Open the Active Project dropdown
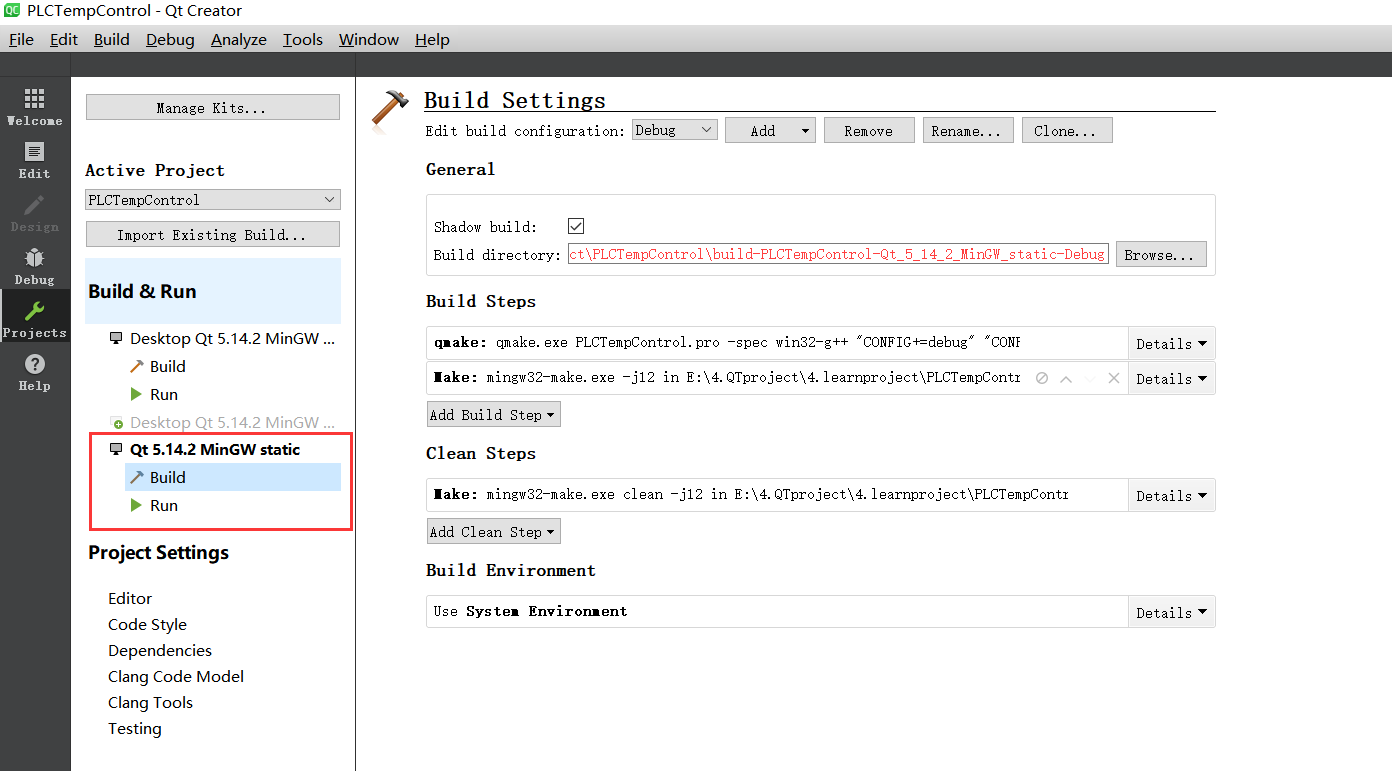1392x771 pixels. coord(212,199)
